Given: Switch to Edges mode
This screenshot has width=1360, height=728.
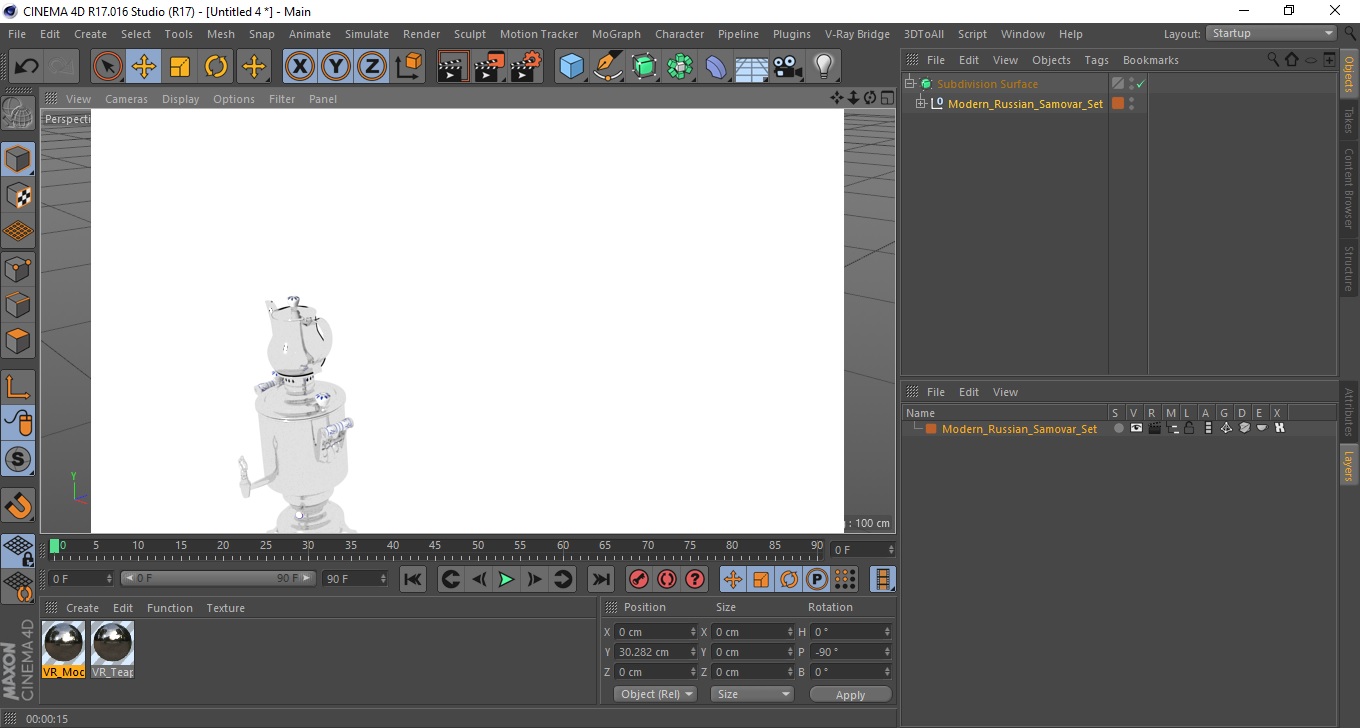Looking at the screenshot, I should (18, 304).
